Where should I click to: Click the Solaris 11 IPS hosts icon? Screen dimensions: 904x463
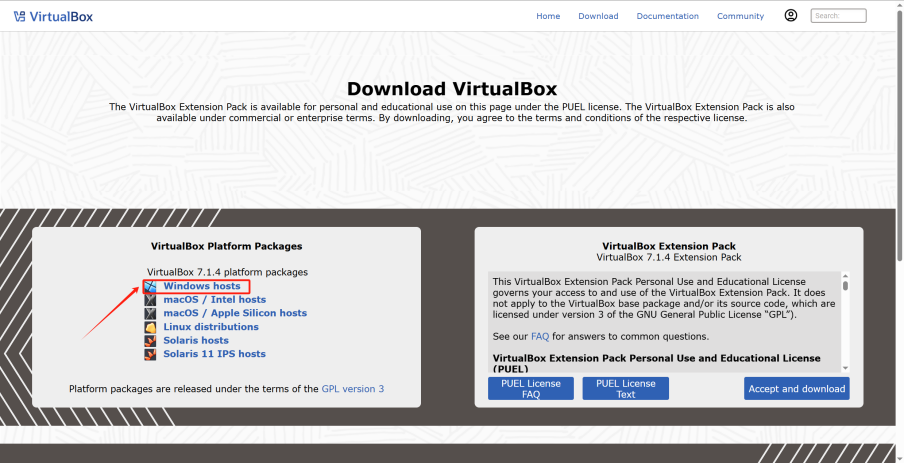coord(150,354)
